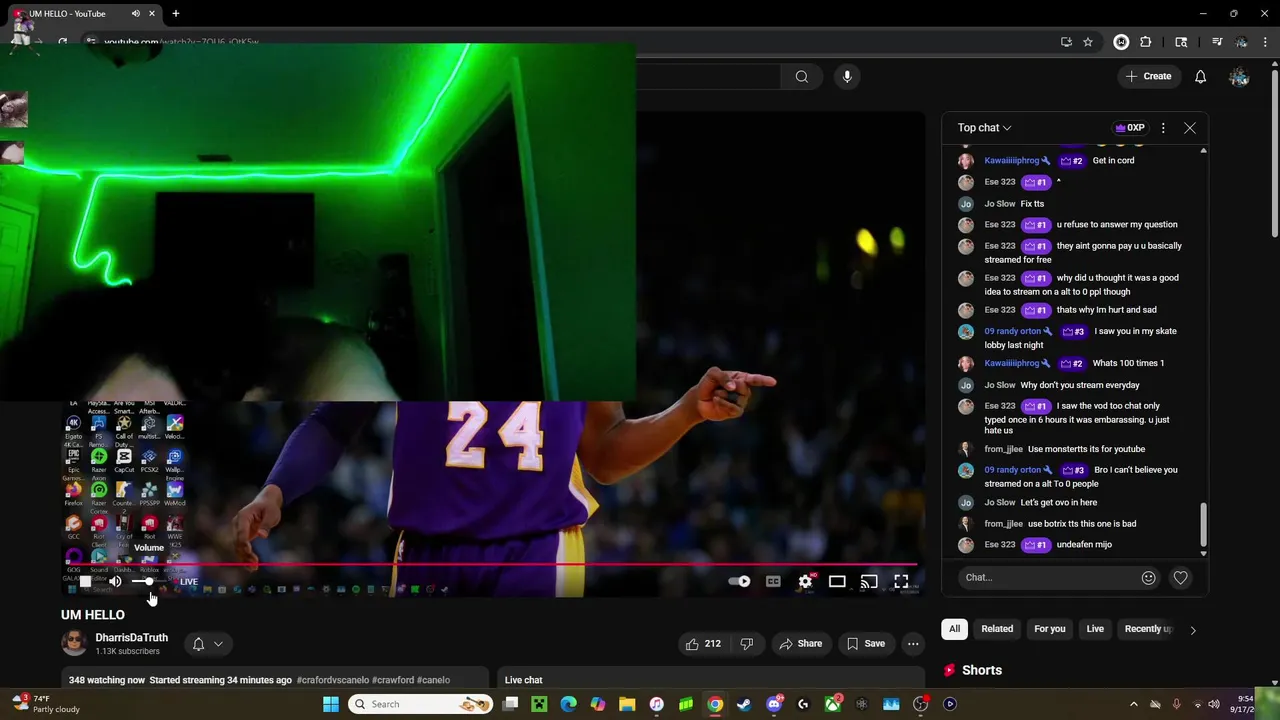
Task: Open the DharrisDaTruth channel avatar
Action: 74,644
